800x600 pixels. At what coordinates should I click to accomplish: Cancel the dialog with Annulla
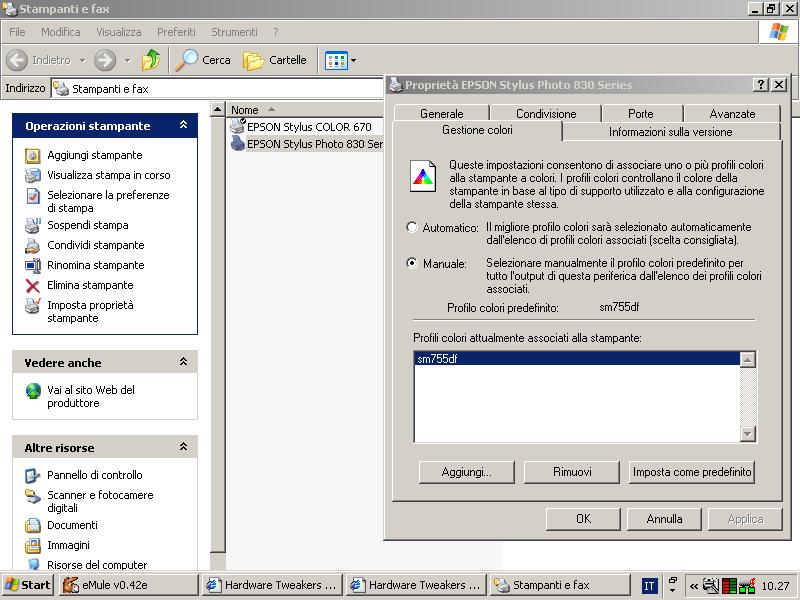point(664,519)
